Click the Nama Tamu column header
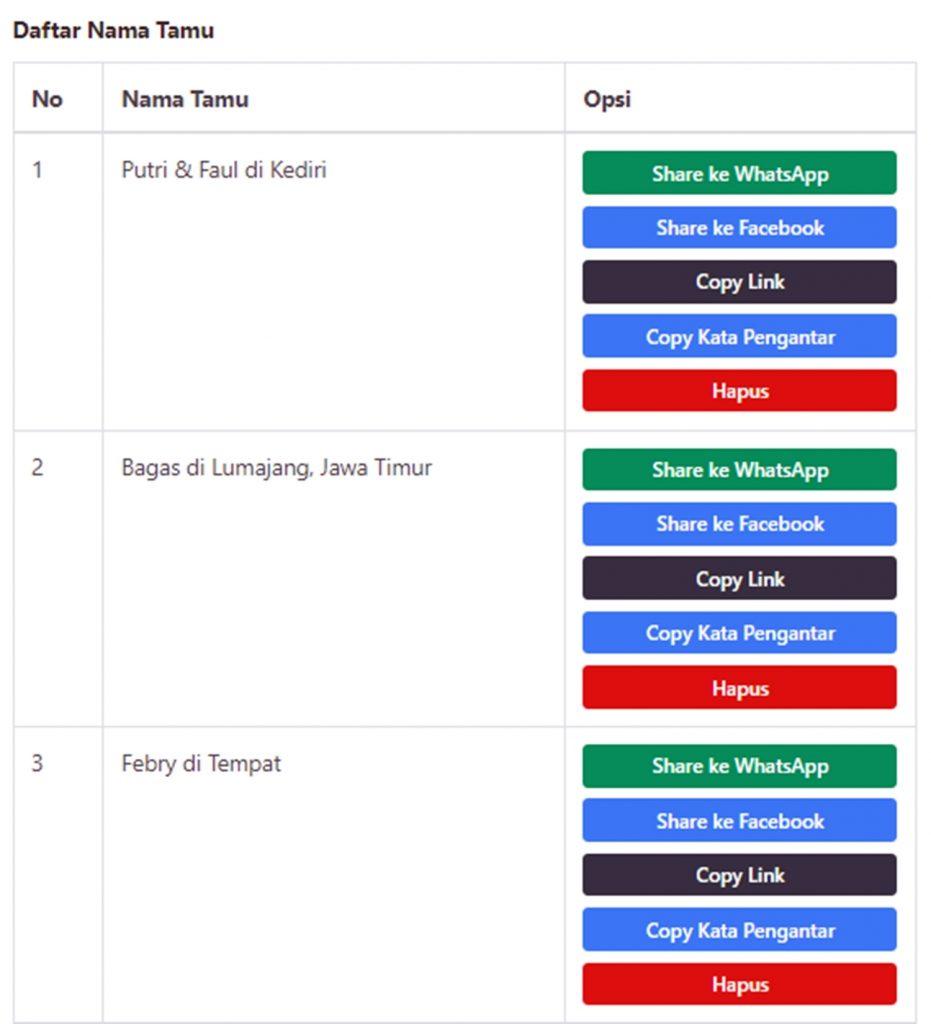 185,99
